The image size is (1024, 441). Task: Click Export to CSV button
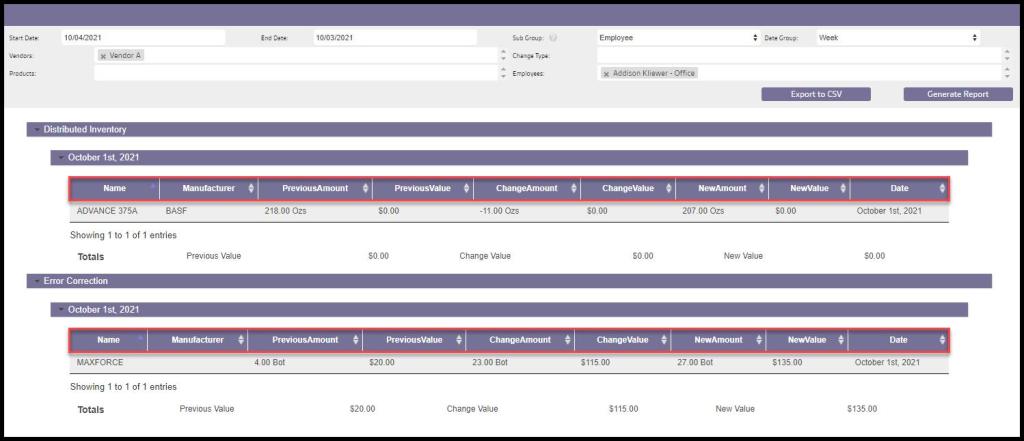815,94
